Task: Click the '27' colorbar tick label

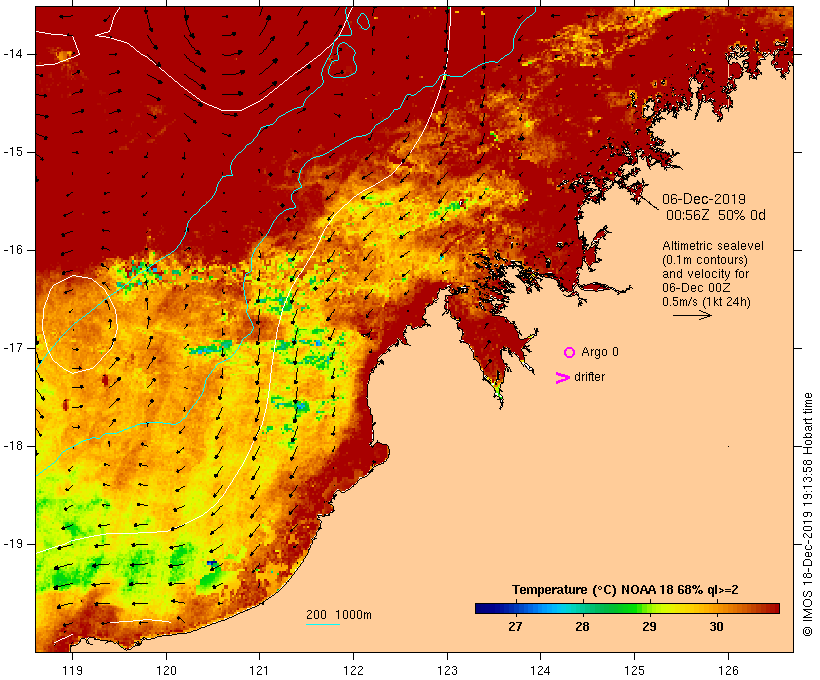Action: [x=515, y=627]
